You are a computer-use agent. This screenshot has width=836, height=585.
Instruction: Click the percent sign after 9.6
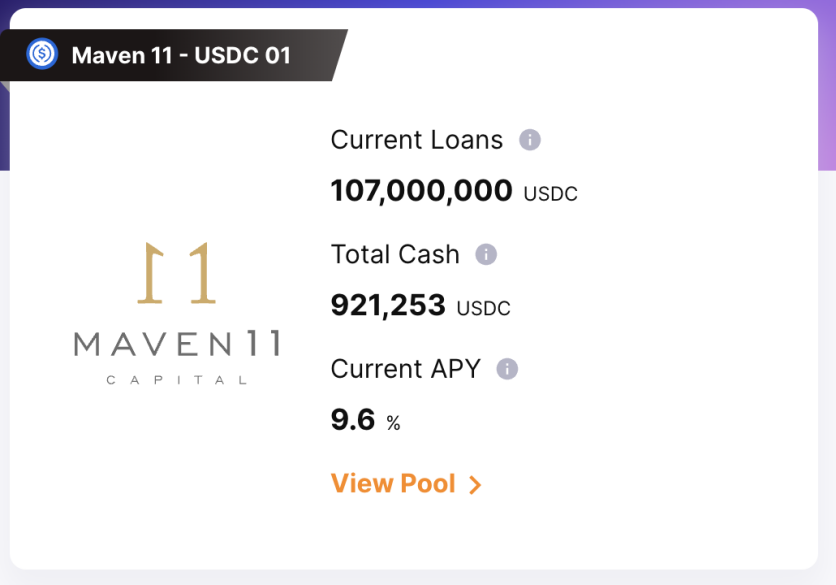point(393,423)
